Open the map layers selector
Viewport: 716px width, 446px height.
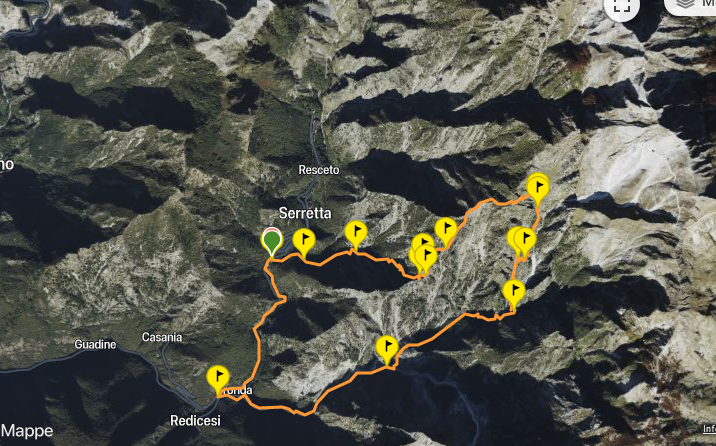[x=690, y=5]
